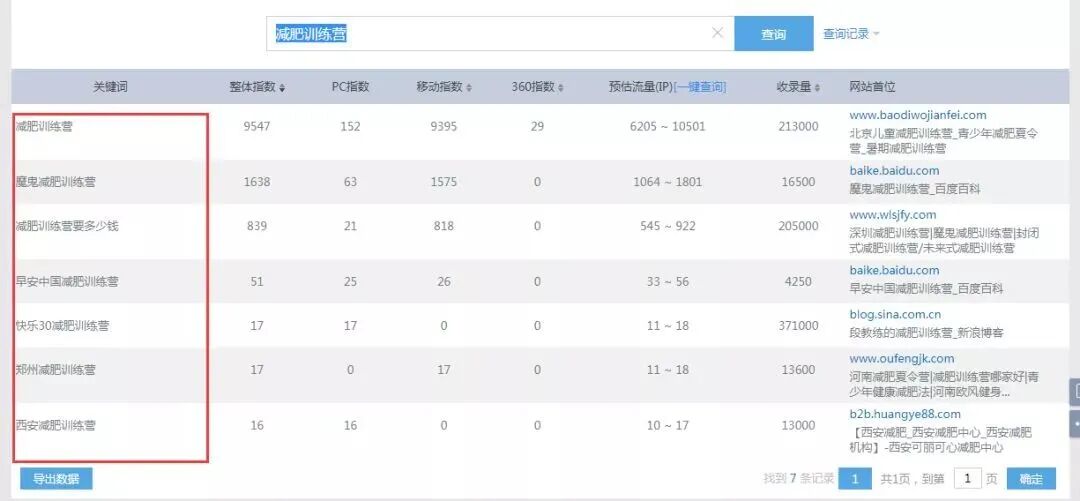Select keyword 快乐30减肥训练营
Viewport: 1080px width, 501px height.
point(62,326)
